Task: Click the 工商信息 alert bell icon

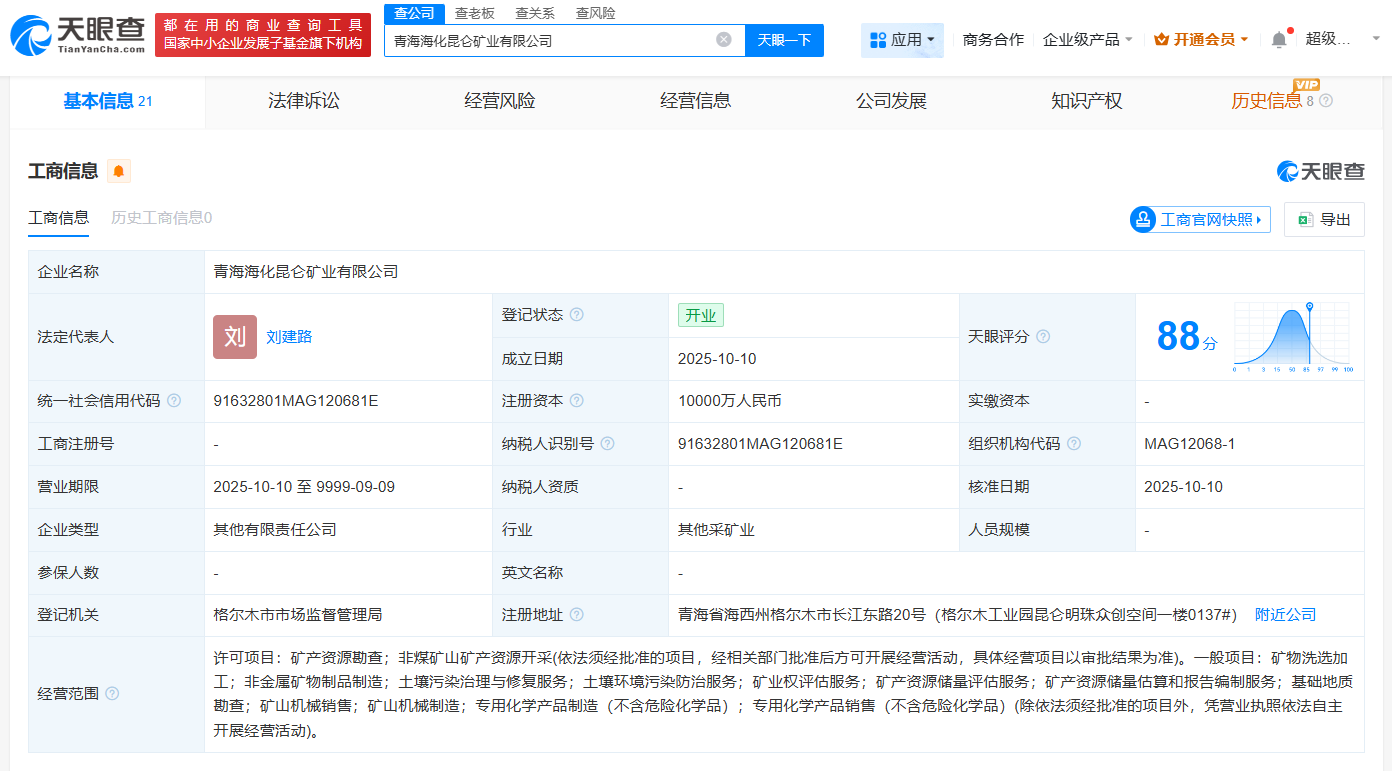Action: click(119, 171)
